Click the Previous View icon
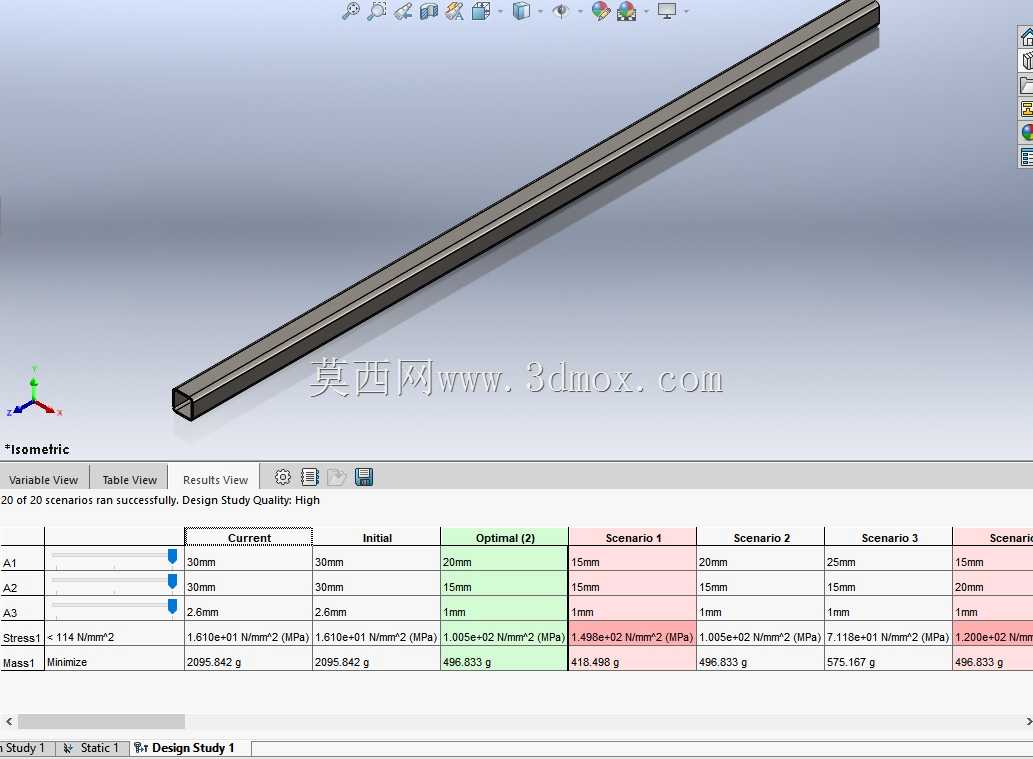 (x=403, y=11)
